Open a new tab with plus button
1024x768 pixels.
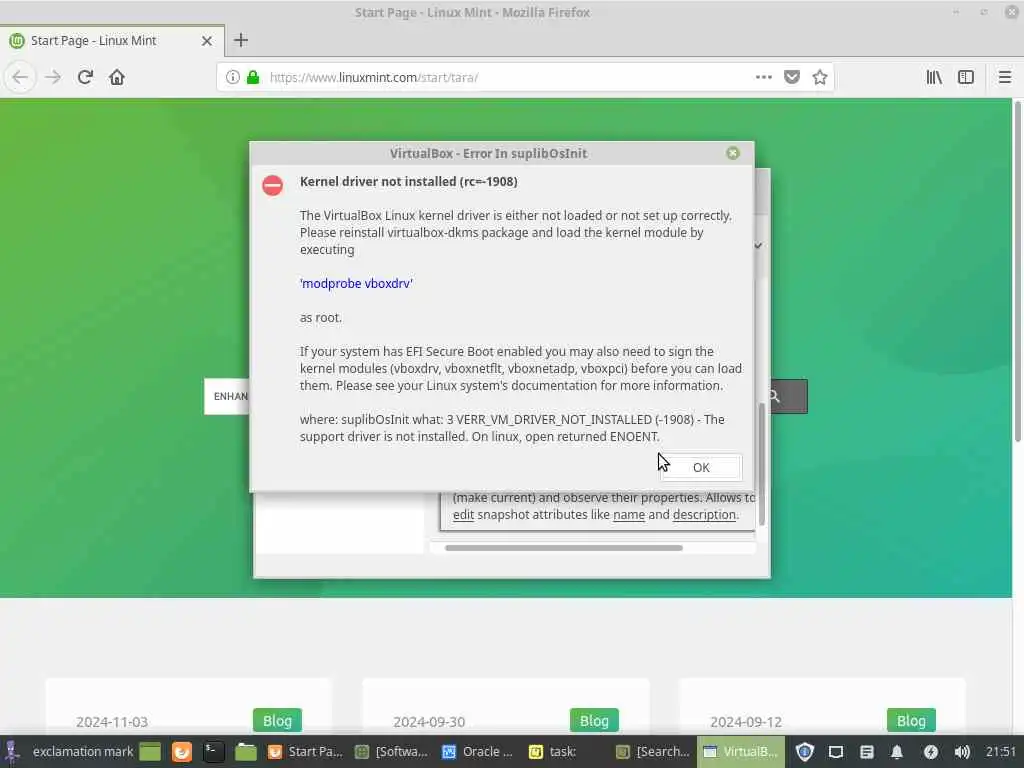click(x=240, y=40)
